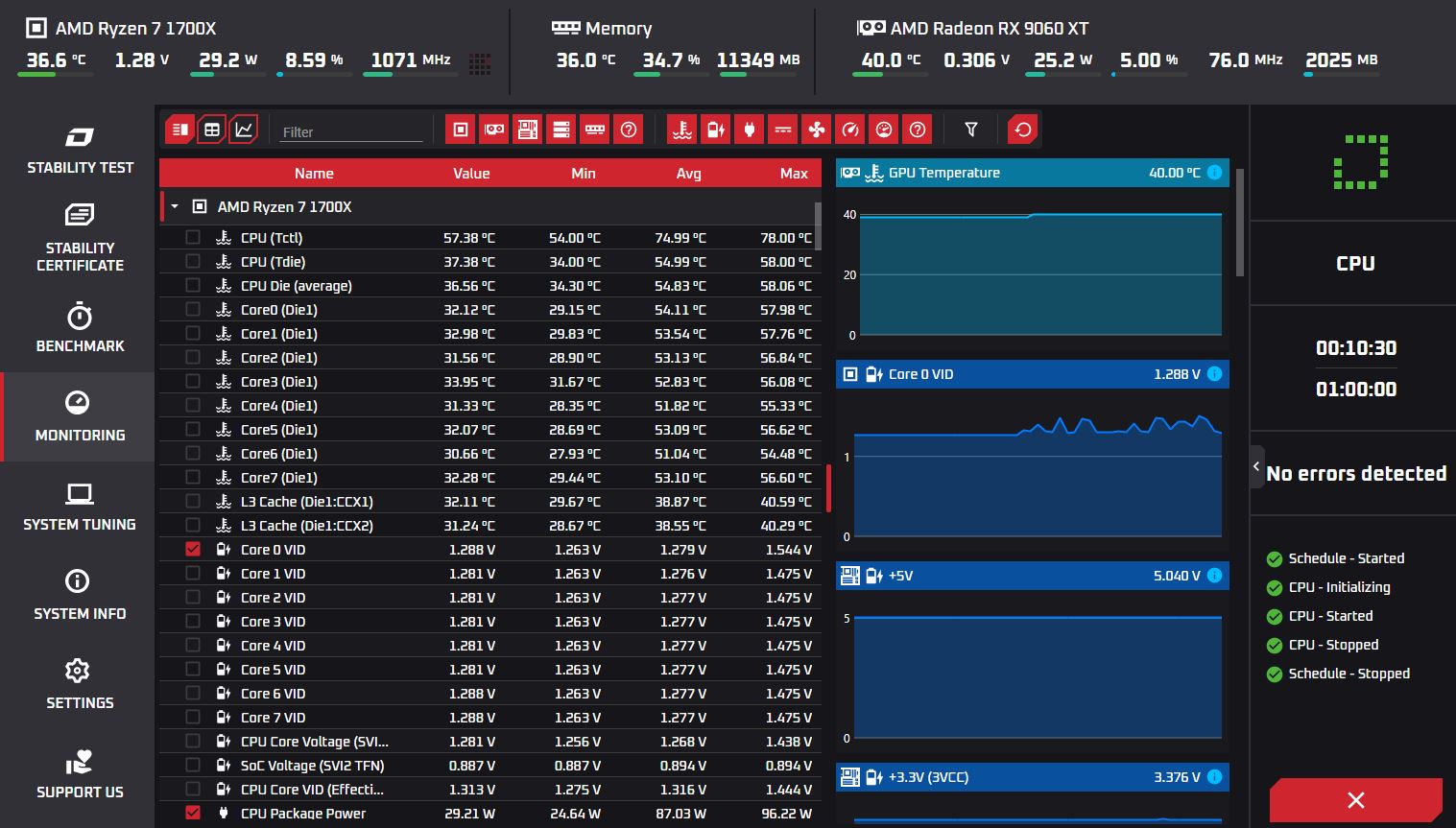
Task: Toggle the temperature sensor filter icon
Action: (682, 130)
